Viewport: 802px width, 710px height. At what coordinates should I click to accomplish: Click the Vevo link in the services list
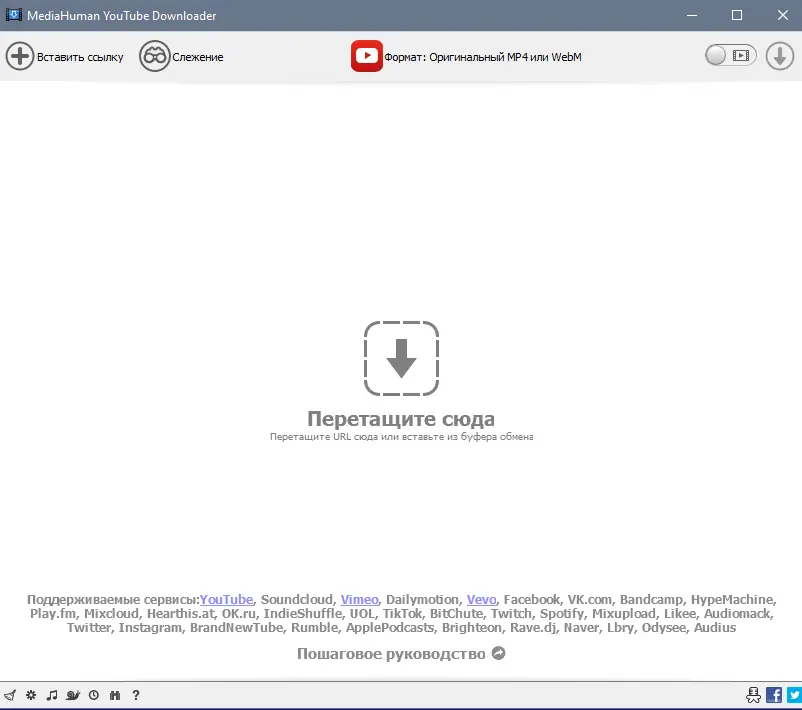[x=481, y=599]
